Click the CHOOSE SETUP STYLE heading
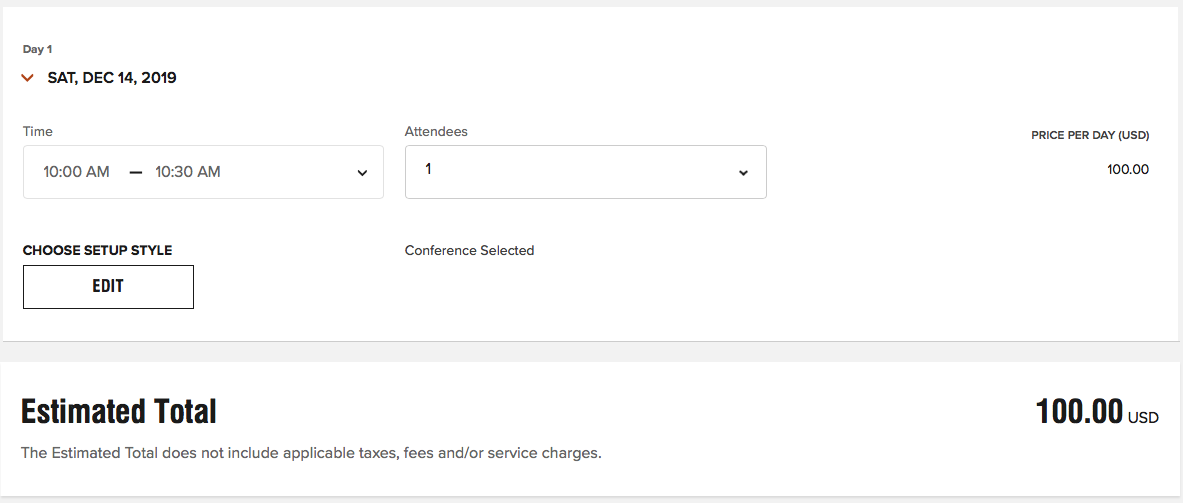 (x=97, y=250)
